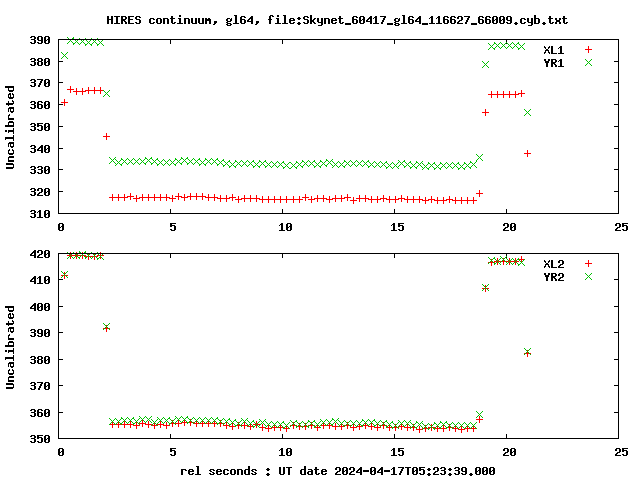640x480 pixels.
Task: Click the isolated YR1 point near value 365
Action: (106, 93)
